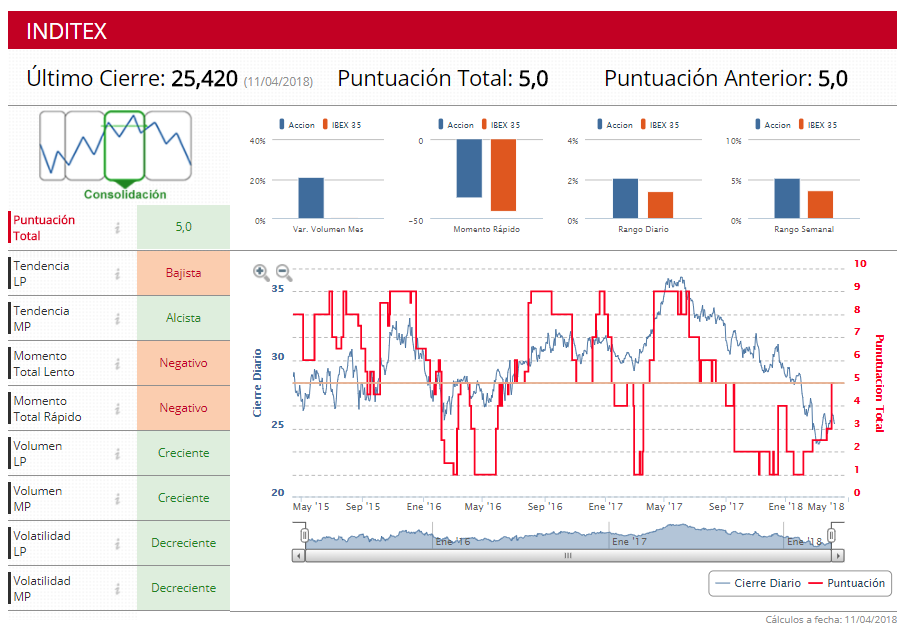Toggle Puntuación series in legend
The image size is (904, 628).
pyautogui.click(x=846, y=583)
